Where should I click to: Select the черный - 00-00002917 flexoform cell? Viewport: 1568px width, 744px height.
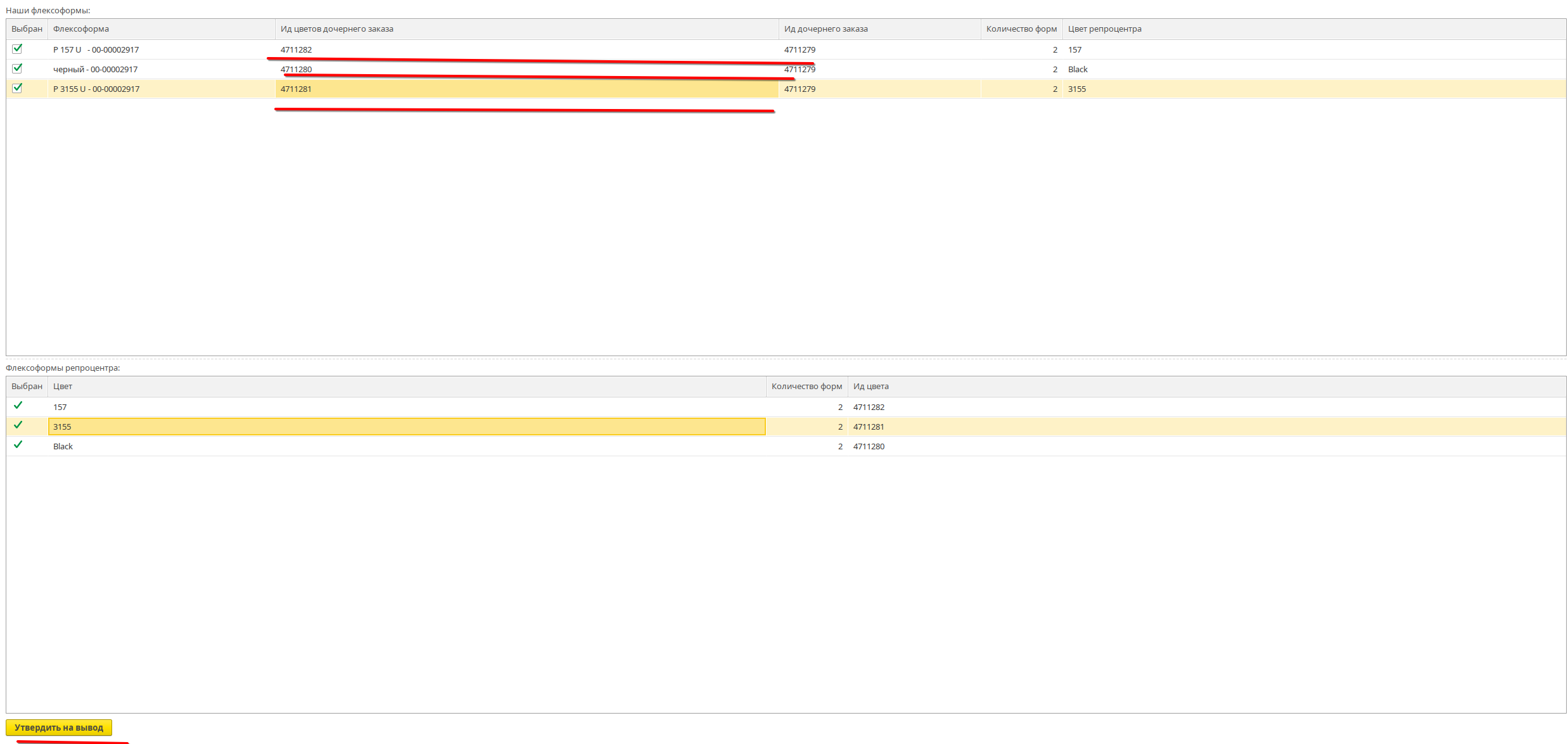pyautogui.click(x=95, y=70)
